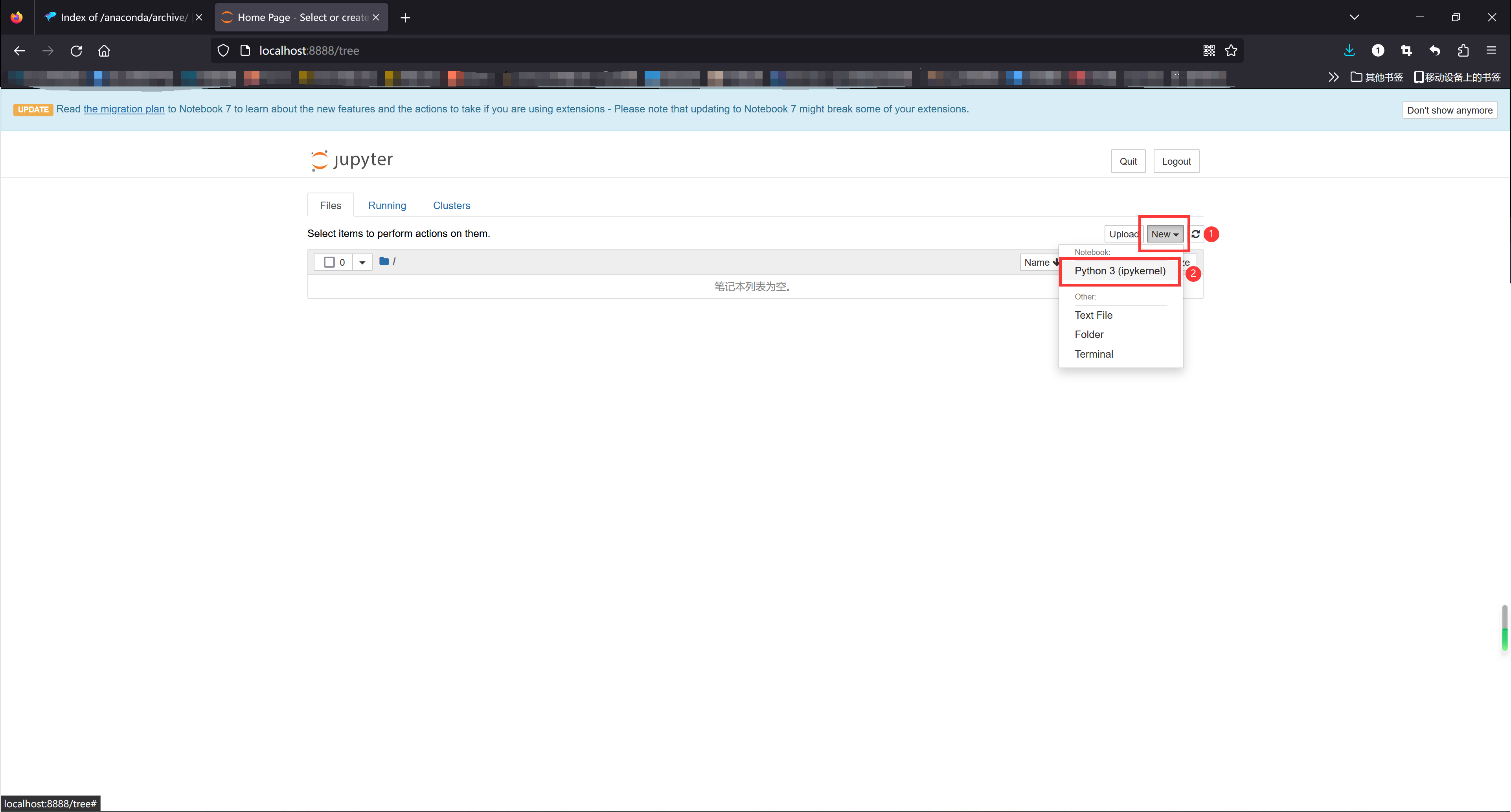This screenshot has width=1511, height=812.
Task: Click Python 3 (ipykernel) notebook option
Action: coord(1120,270)
